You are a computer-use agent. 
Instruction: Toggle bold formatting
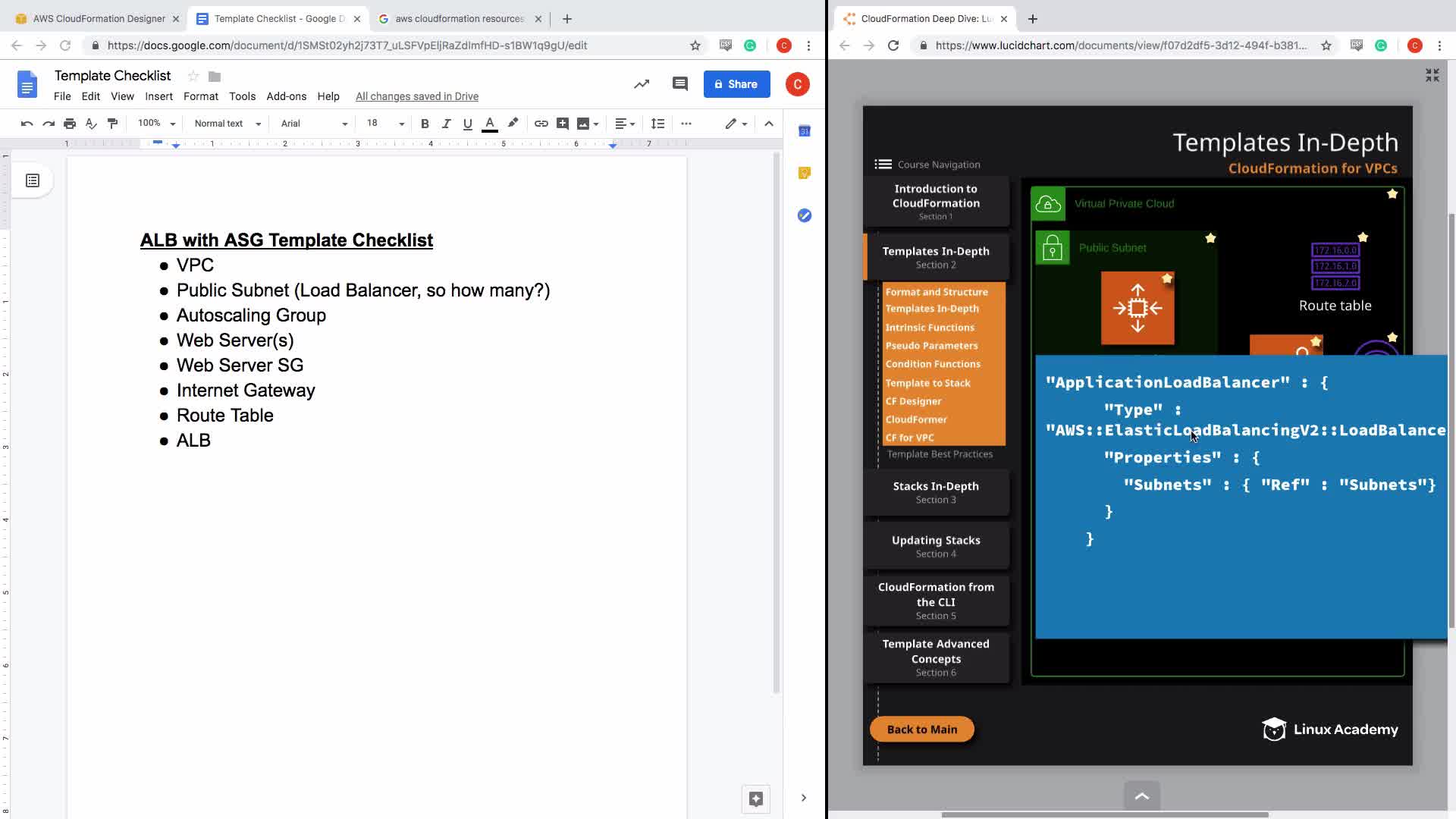coord(425,124)
